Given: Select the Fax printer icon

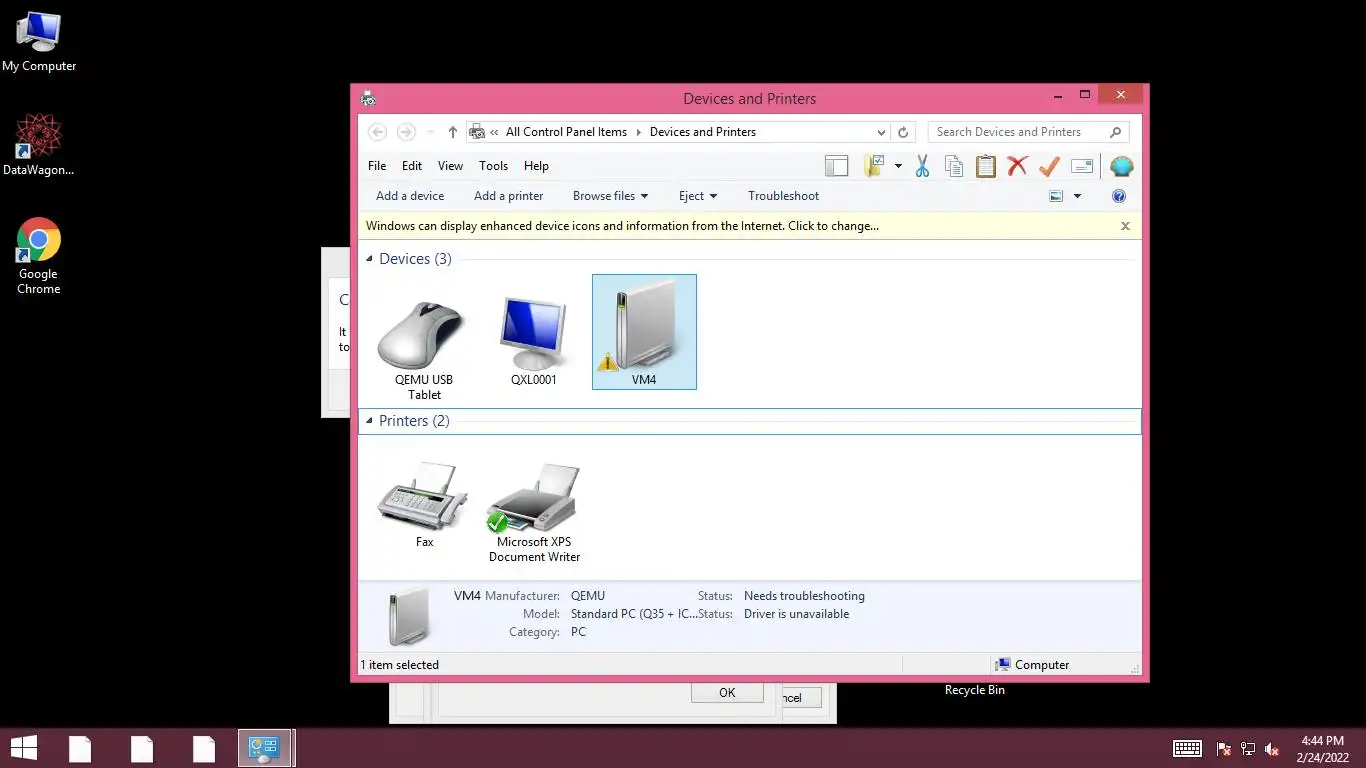Looking at the screenshot, I should pos(424,504).
